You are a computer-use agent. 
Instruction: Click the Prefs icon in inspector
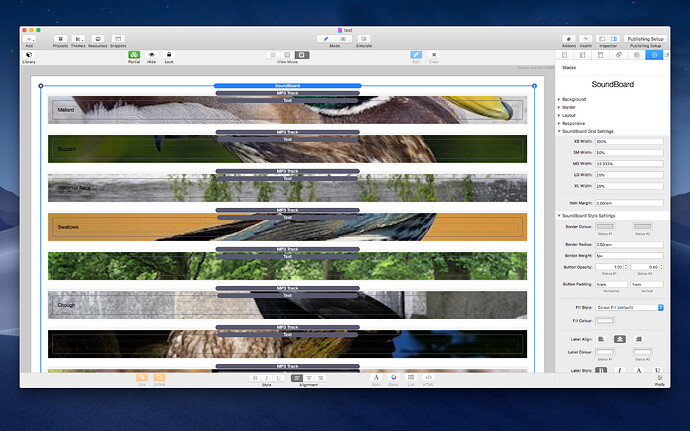[660, 379]
